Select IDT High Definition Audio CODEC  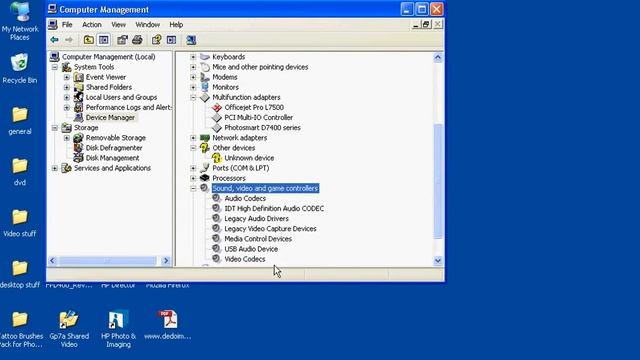click(274, 209)
